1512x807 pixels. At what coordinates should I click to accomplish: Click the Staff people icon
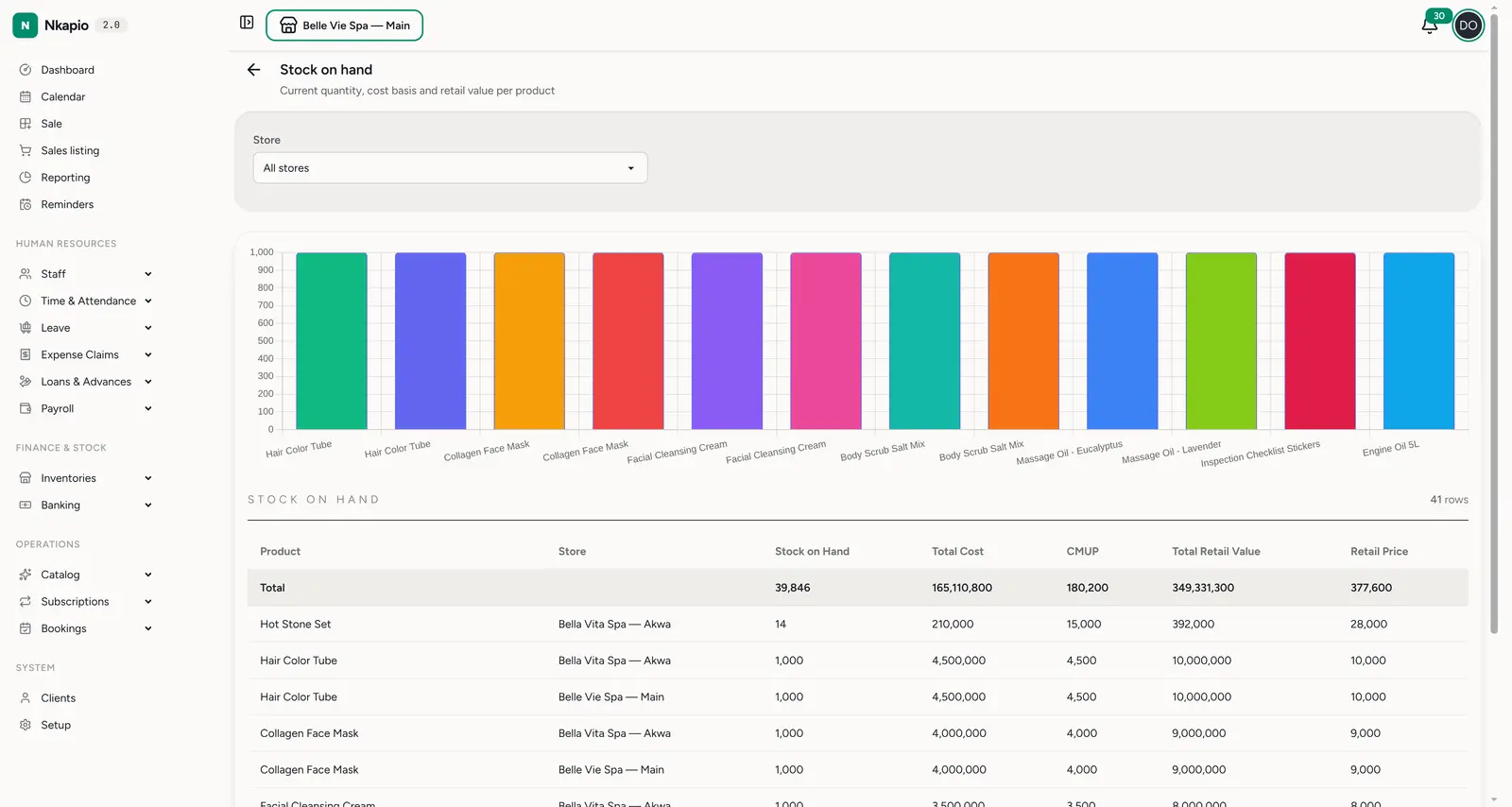[26, 274]
